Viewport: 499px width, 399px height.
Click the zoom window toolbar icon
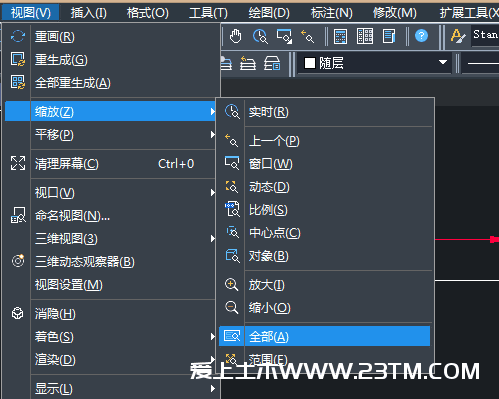tap(284, 36)
